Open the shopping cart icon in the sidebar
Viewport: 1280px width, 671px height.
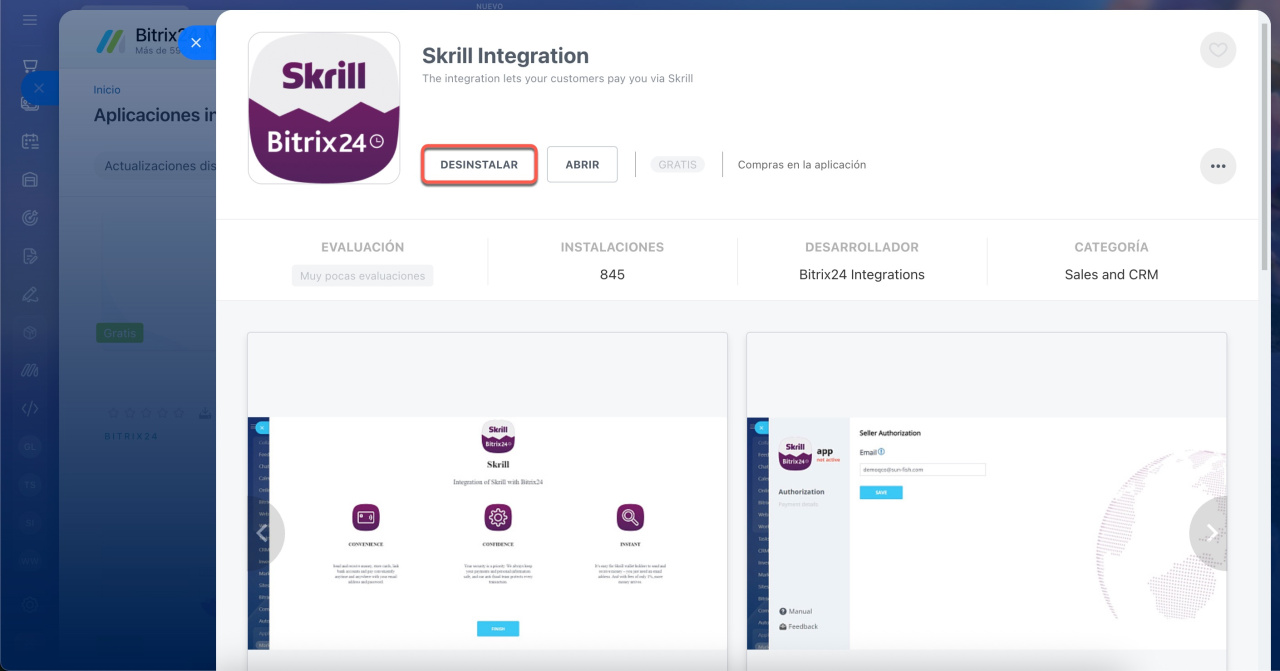[30, 66]
